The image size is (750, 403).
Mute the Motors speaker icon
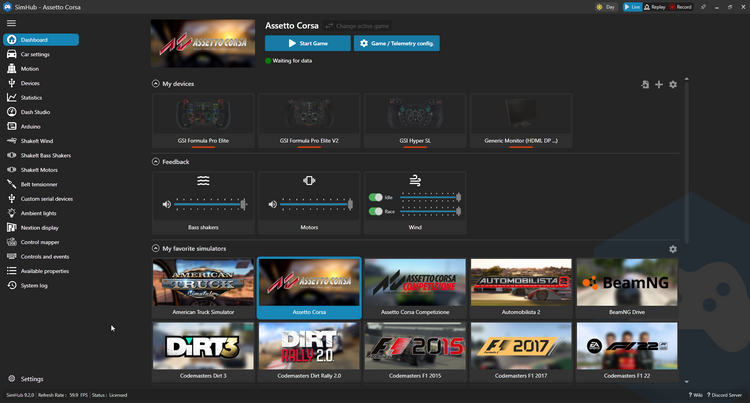point(273,204)
